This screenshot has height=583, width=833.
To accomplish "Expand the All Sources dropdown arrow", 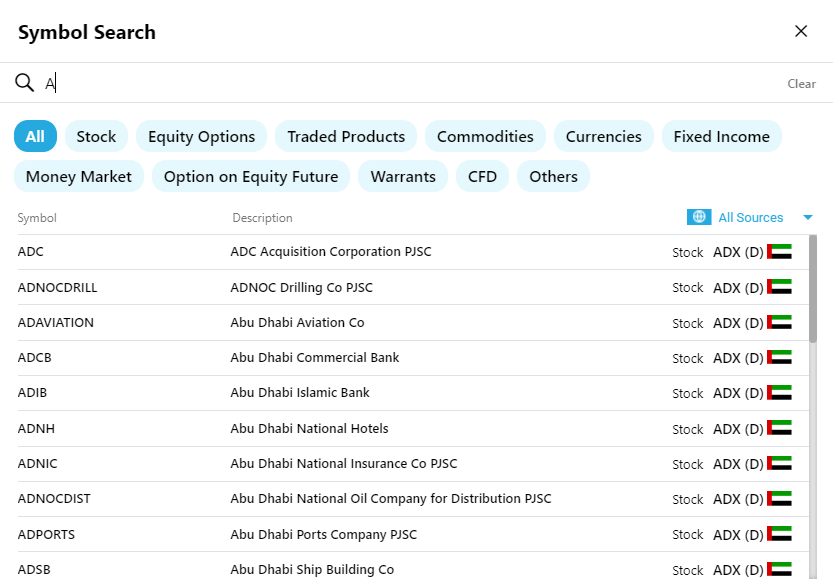I will 807,218.
